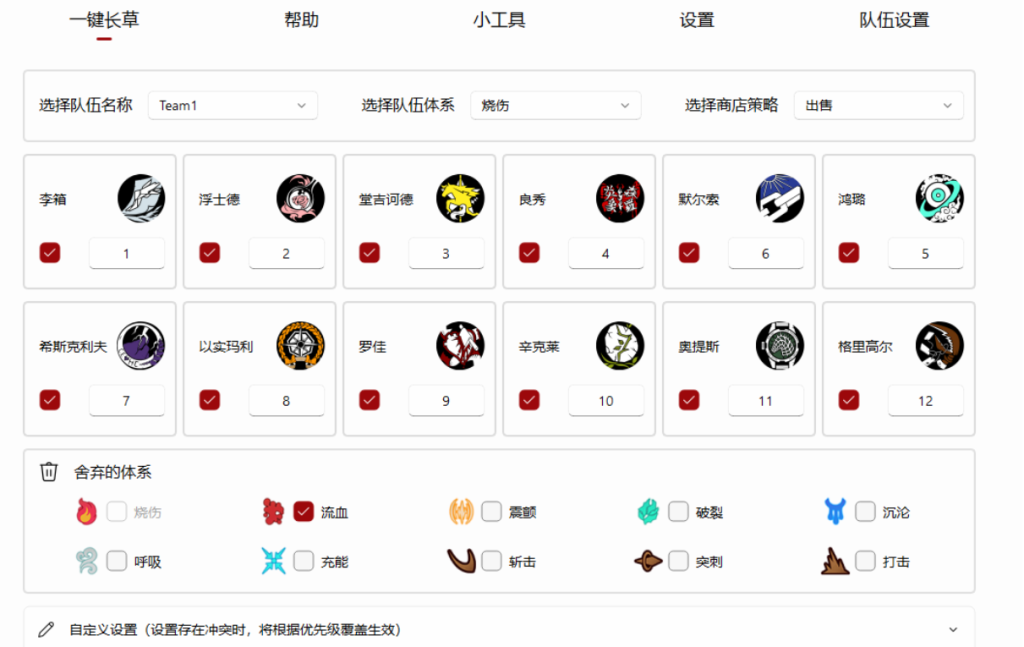Click 格里高尔 order number field
The image size is (1024, 647).
tap(925, 400)
